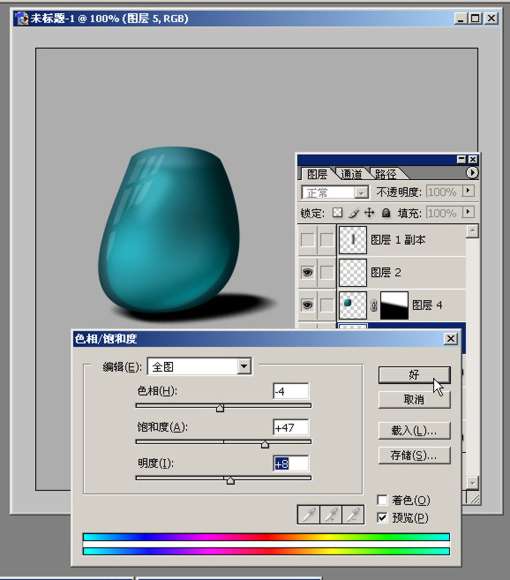The height and width of the screenshot is (580, 510).
Task: Select 图层 1 副本 thumbnail
Action: click(x=353, y=240)
